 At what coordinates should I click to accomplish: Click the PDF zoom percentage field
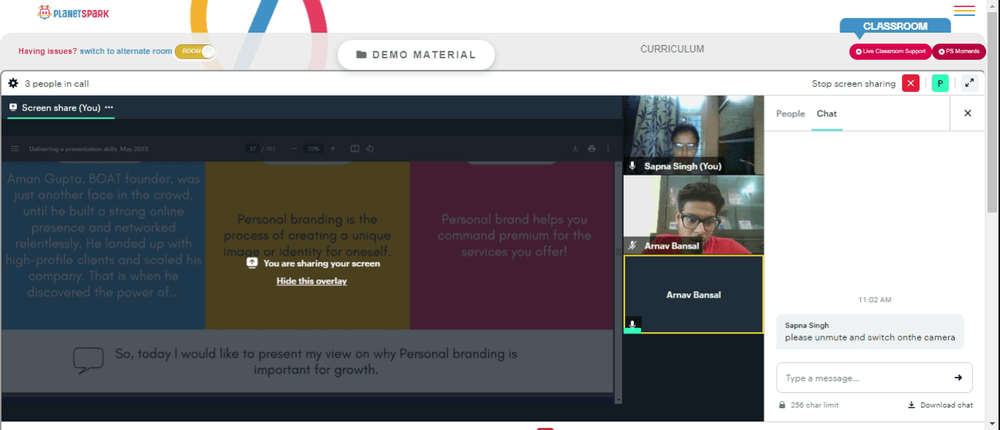point(313,149)
